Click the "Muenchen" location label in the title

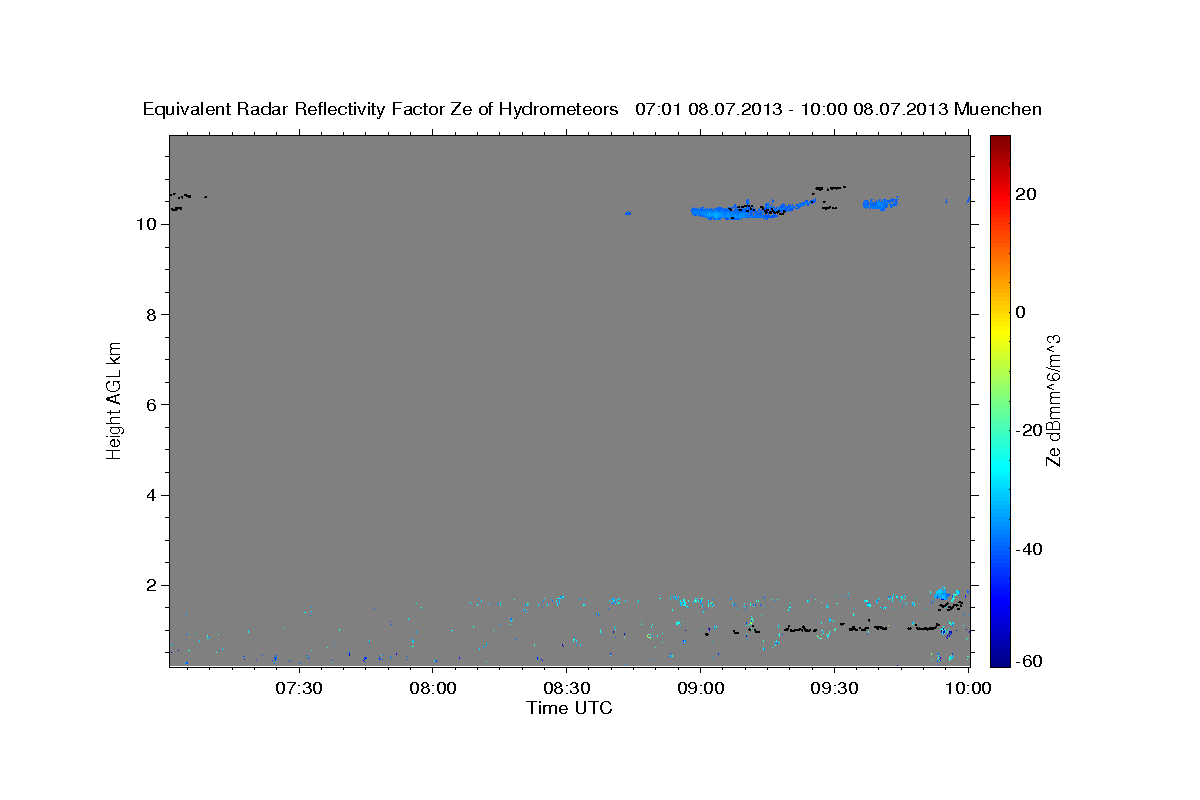tap(998, 109)
